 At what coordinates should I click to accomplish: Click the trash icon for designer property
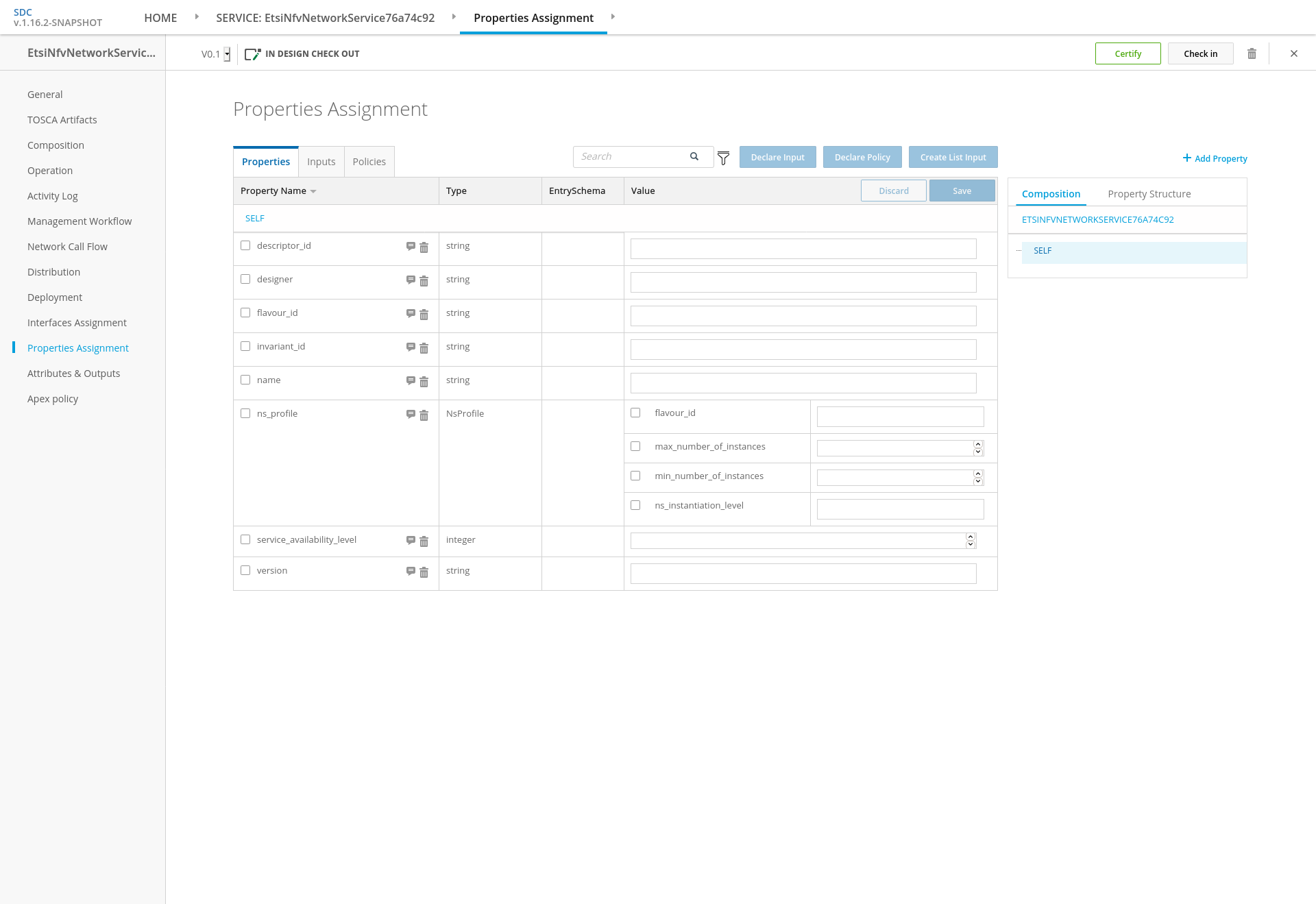coord(424,281)
